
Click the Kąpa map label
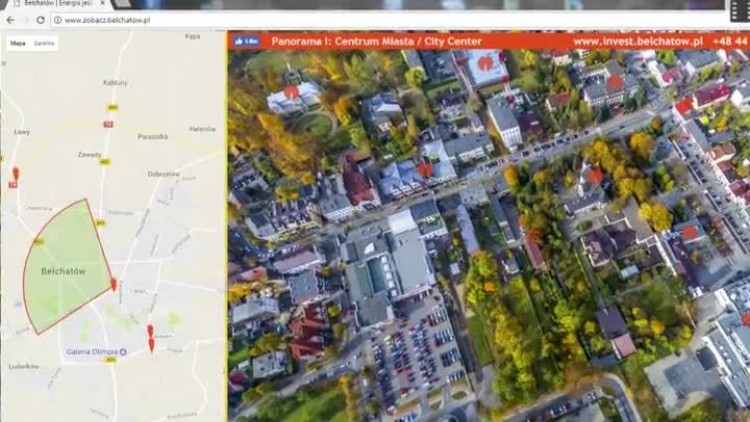pos(192,36)
